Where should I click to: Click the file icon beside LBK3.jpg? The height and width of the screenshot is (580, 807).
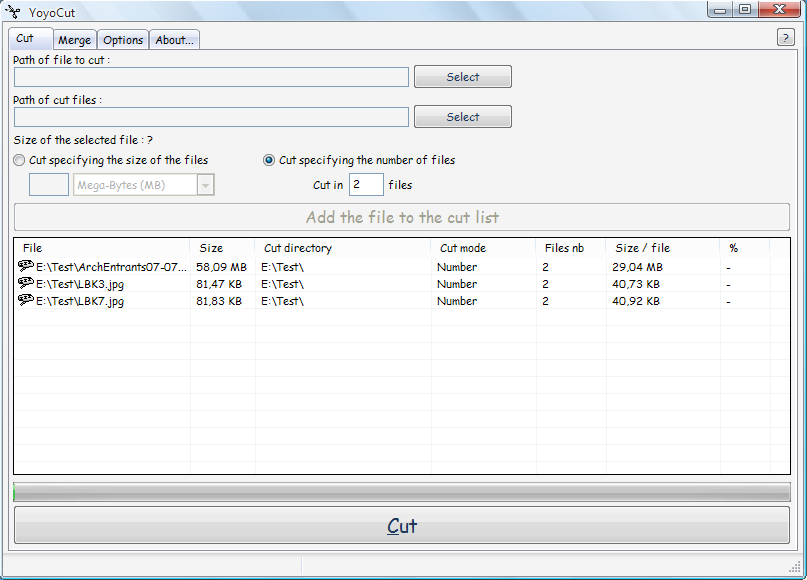[26, 283]
